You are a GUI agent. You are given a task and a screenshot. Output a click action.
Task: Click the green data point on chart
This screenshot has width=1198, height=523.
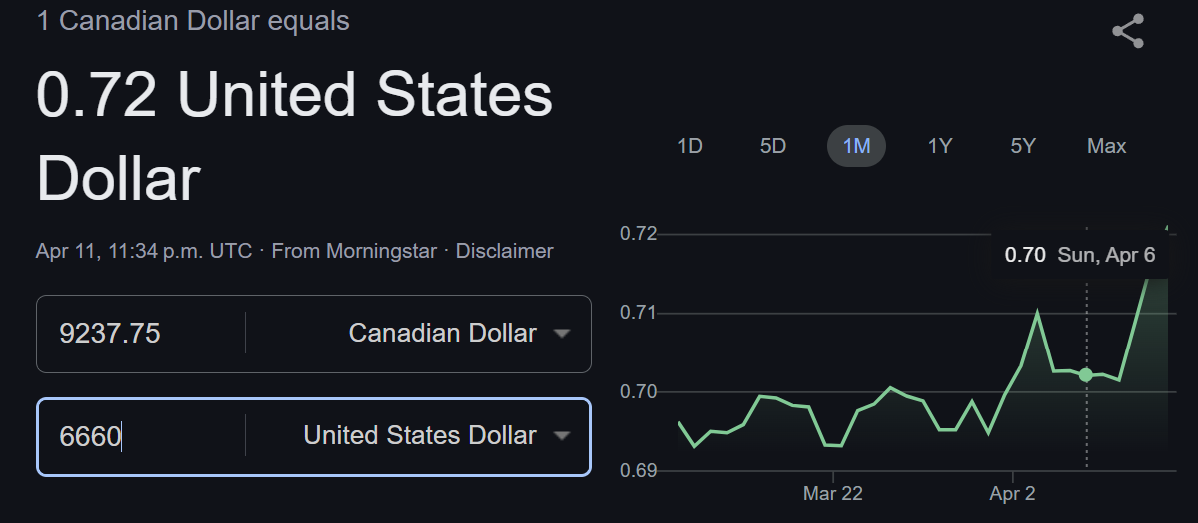tap(1086, 375)
